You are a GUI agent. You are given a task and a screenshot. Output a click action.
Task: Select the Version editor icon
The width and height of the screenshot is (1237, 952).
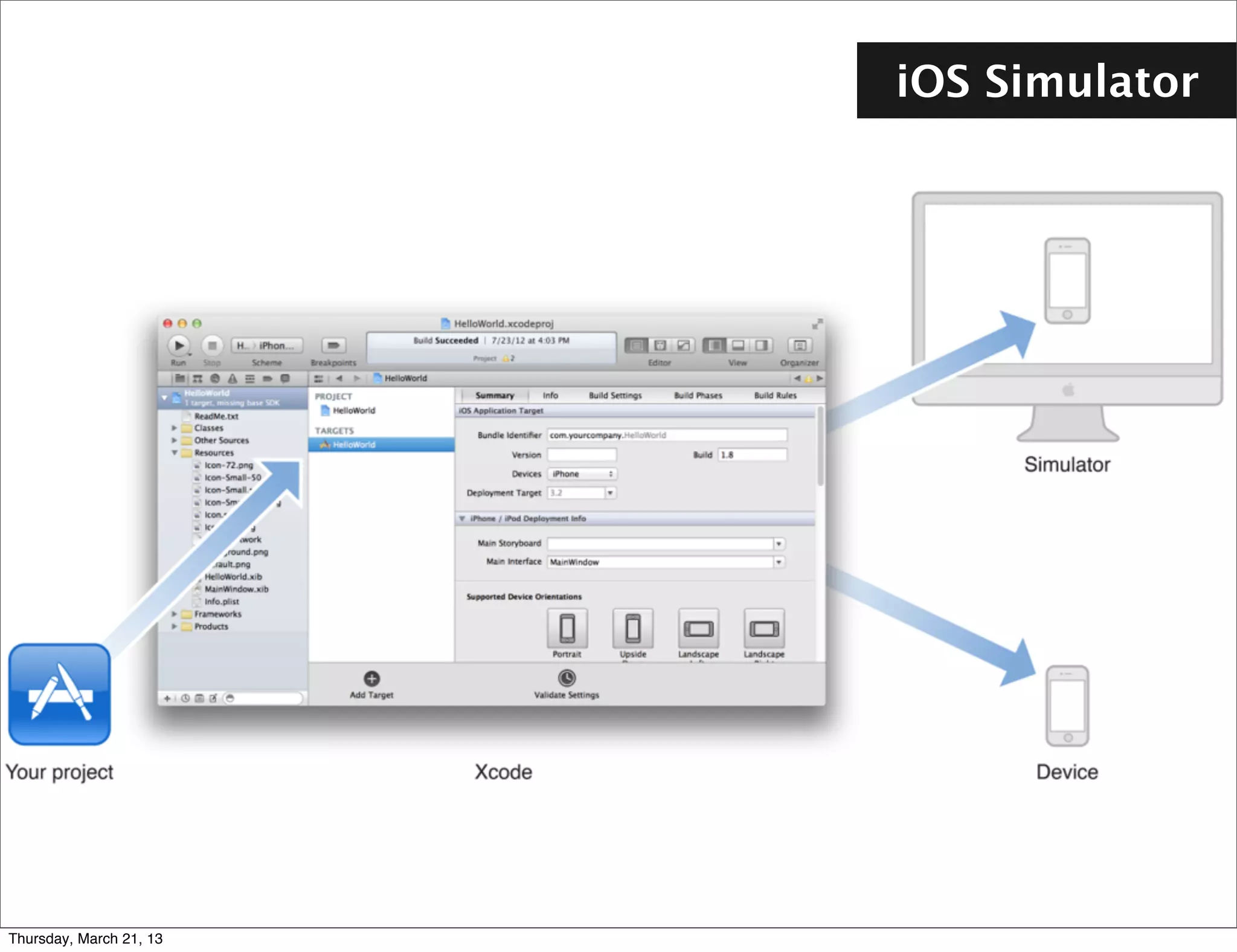[683, 346]
